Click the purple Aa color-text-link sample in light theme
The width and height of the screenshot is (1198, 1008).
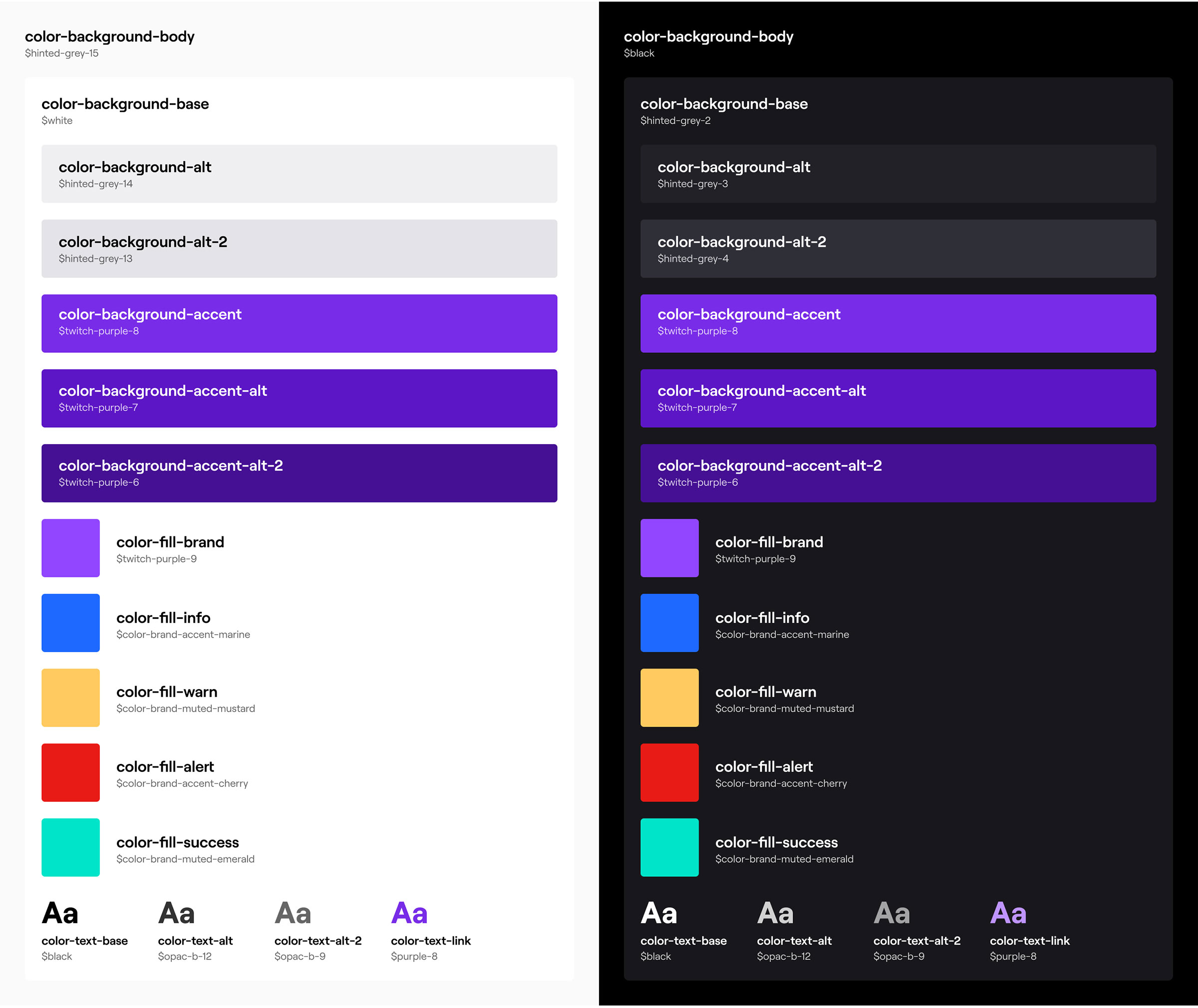[x=409, y=913]
